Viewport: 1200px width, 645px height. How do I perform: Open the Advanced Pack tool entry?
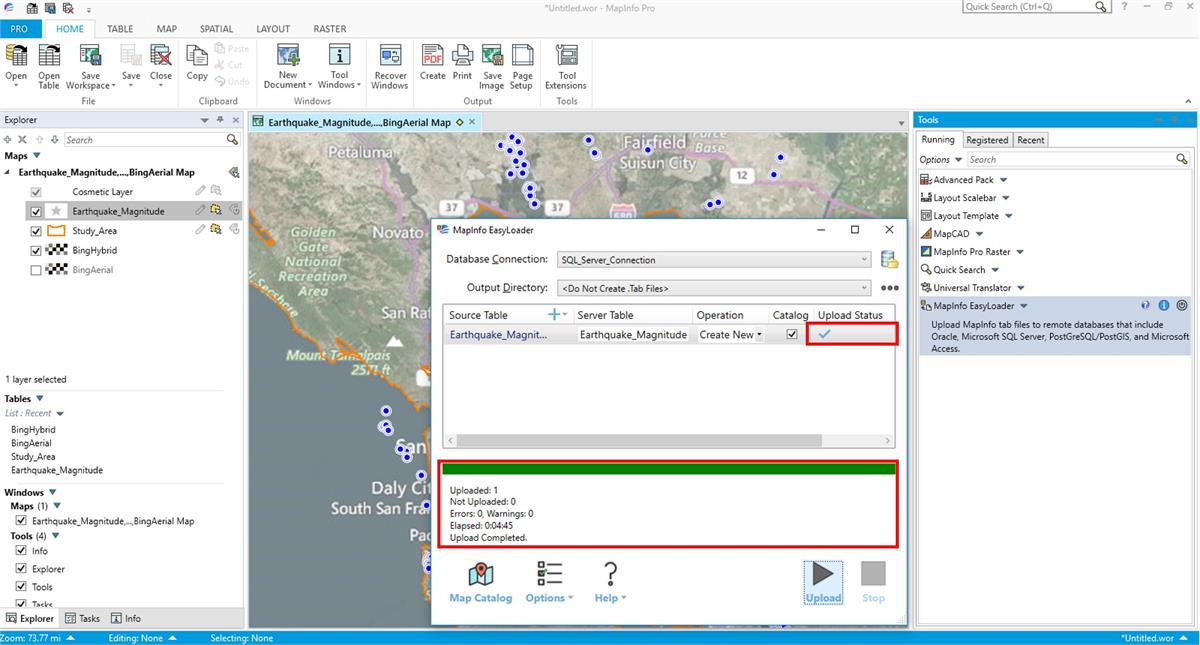pyautogui.click(x=964, y=180)
